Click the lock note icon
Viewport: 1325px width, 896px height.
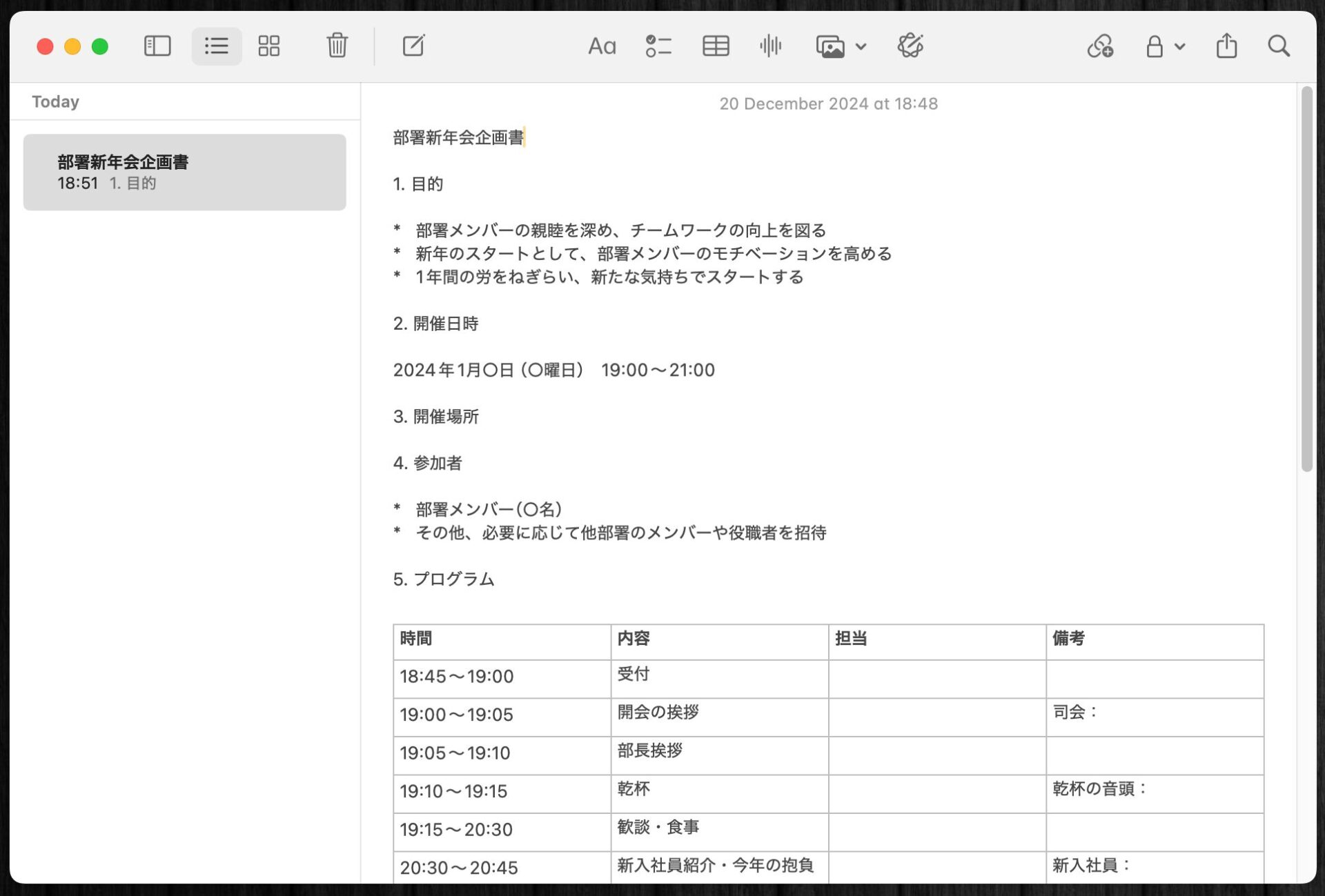coord(1154,46)
